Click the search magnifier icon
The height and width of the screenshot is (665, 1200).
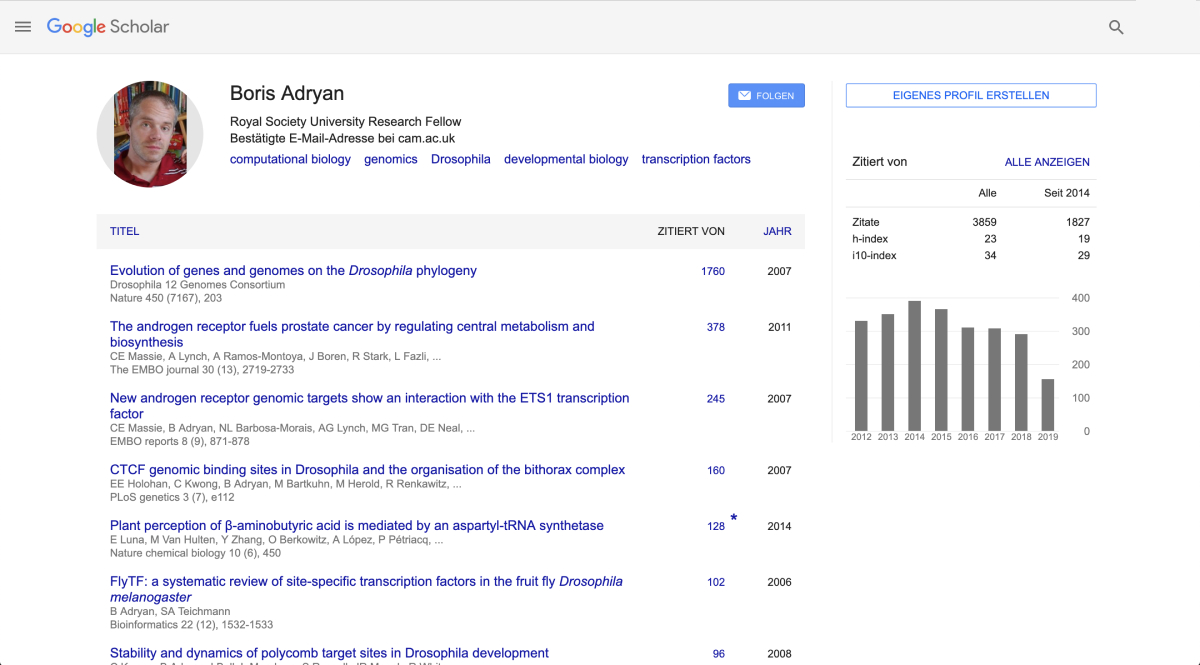(x=1116, y=27)
